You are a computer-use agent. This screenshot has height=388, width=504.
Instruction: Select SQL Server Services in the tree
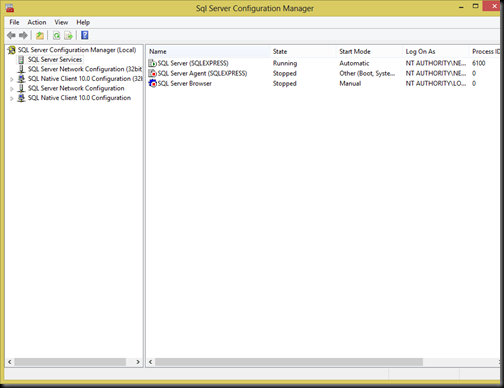coord(55,60)
